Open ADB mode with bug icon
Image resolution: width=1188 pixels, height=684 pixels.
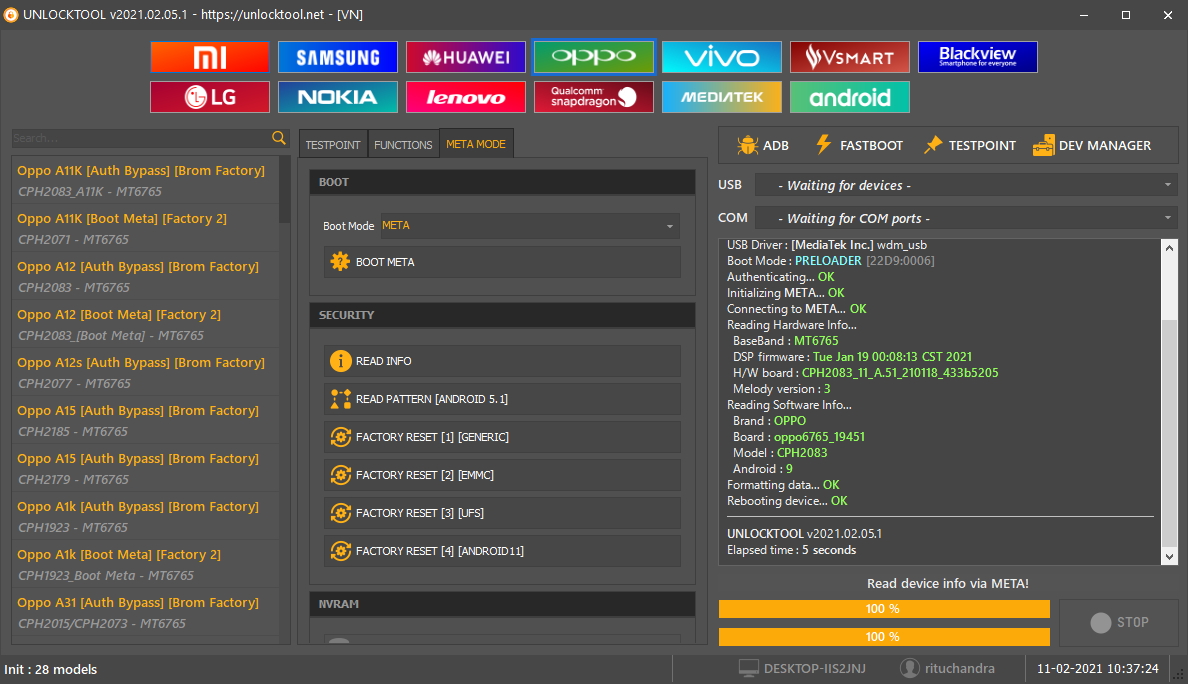pyautogui.click(x=763, y=145)
